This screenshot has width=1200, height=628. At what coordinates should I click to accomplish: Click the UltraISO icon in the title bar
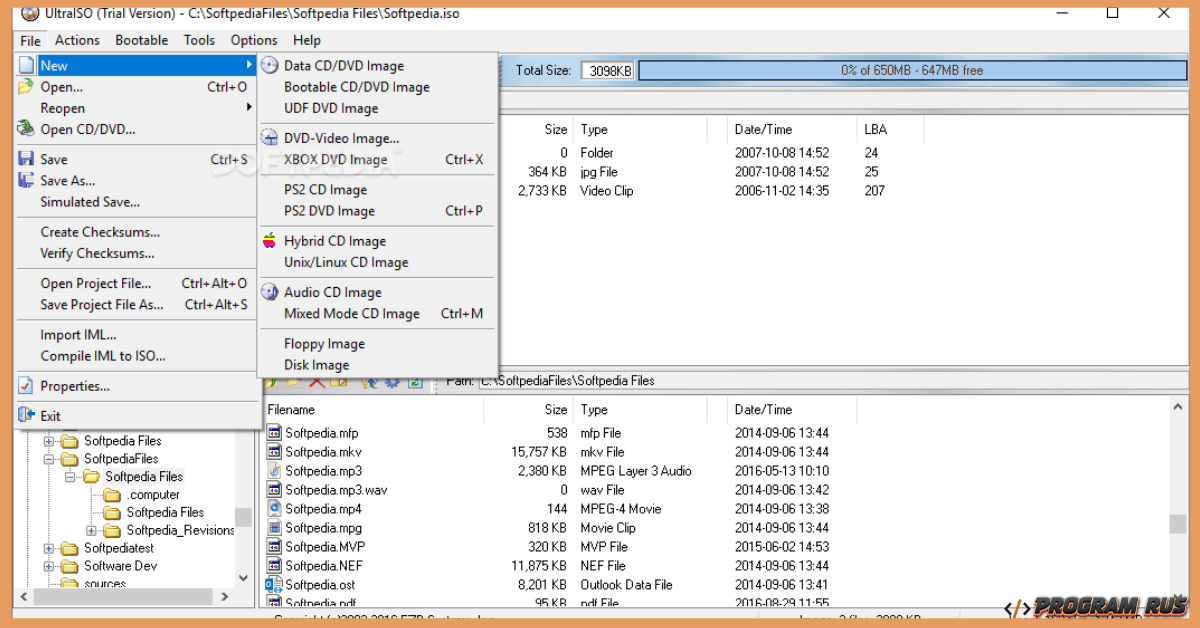28,13
